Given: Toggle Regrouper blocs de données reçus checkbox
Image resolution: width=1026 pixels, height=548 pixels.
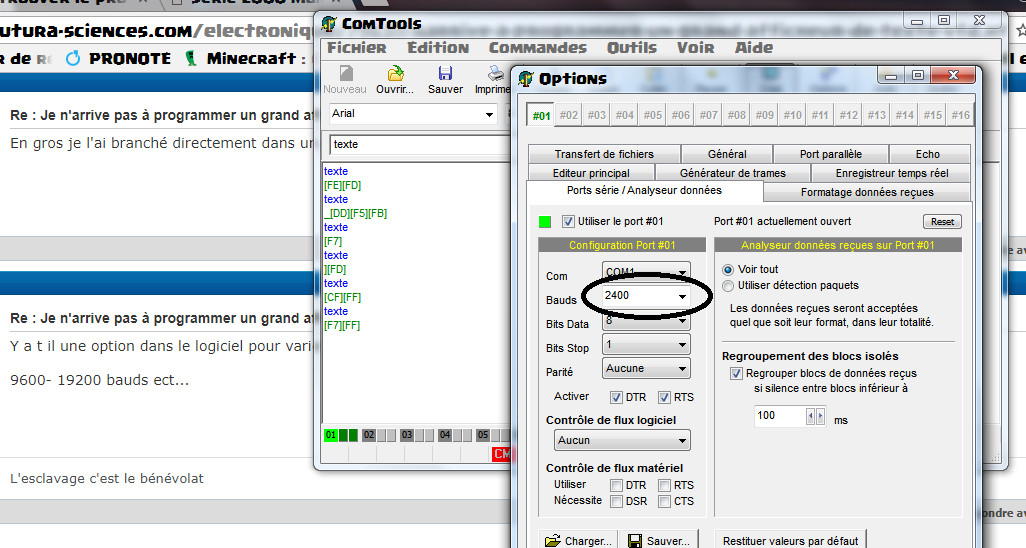Looking at the screenshot, I should [736, 373].
